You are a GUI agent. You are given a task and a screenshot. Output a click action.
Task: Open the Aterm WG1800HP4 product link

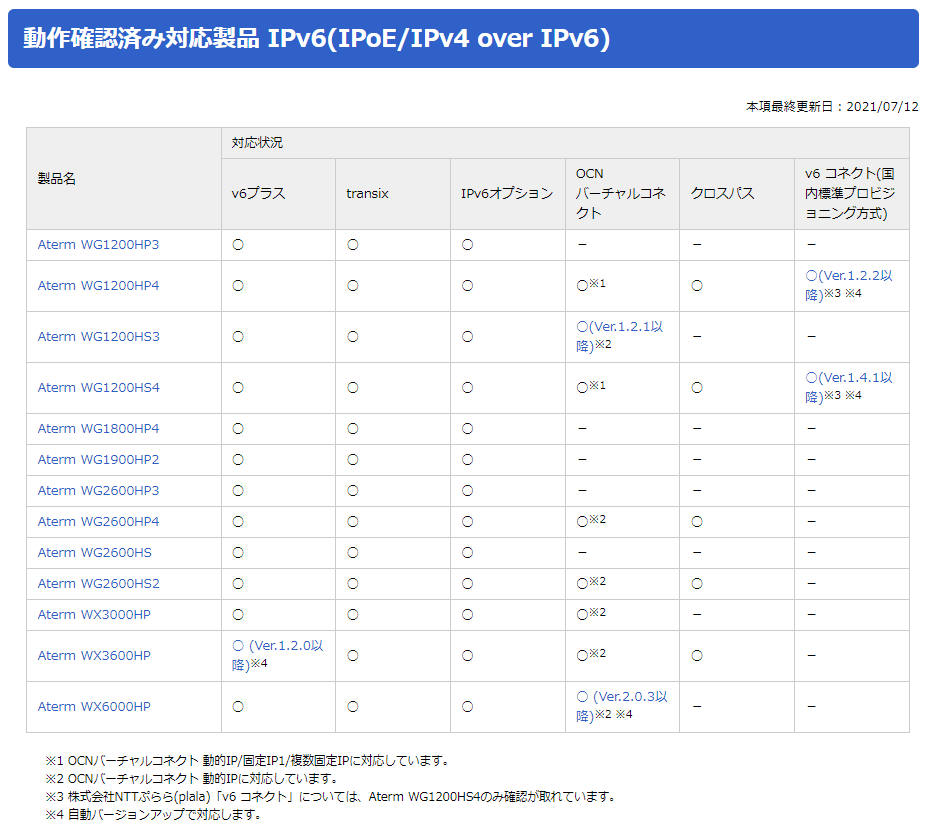tap(98, 429)
